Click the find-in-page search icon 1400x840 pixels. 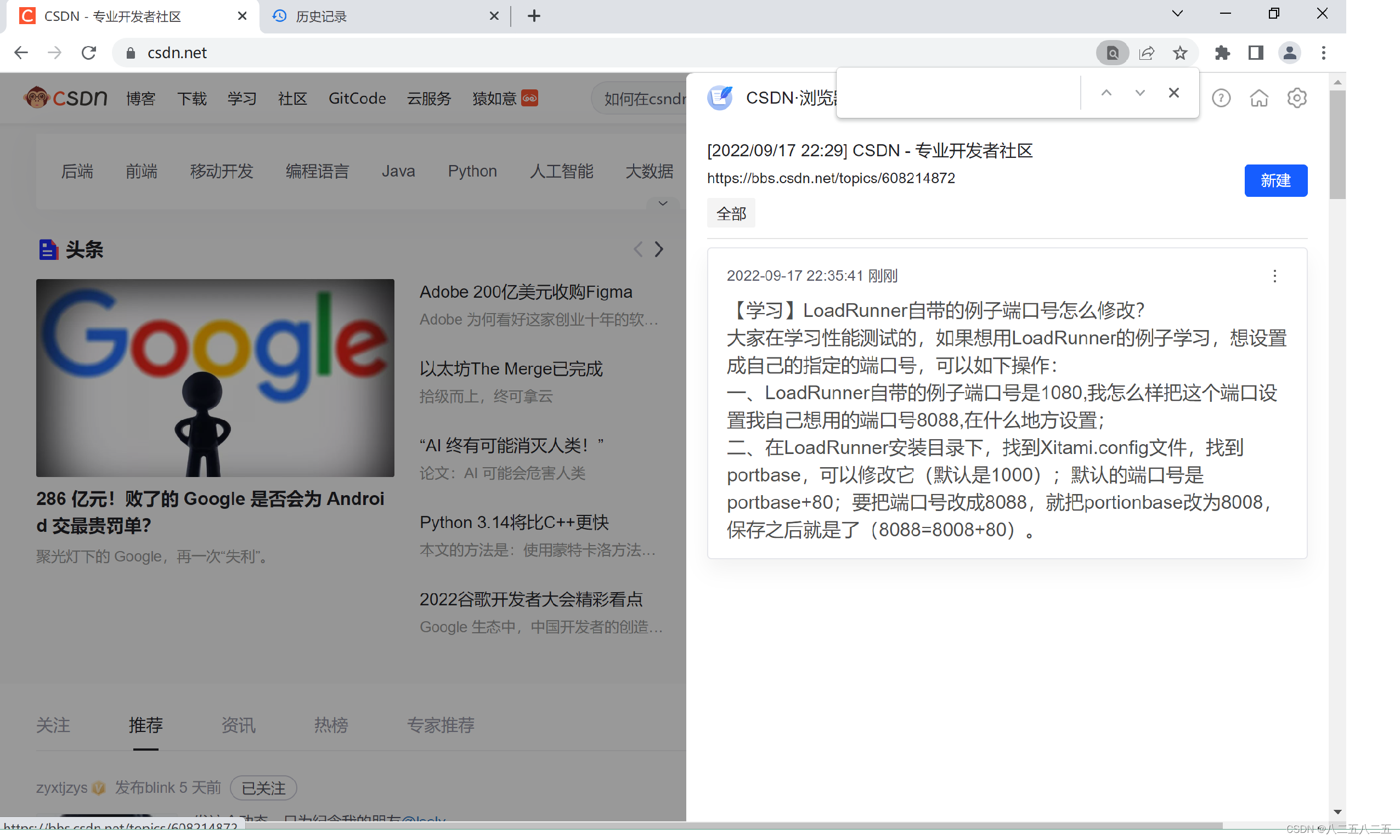1113,53
